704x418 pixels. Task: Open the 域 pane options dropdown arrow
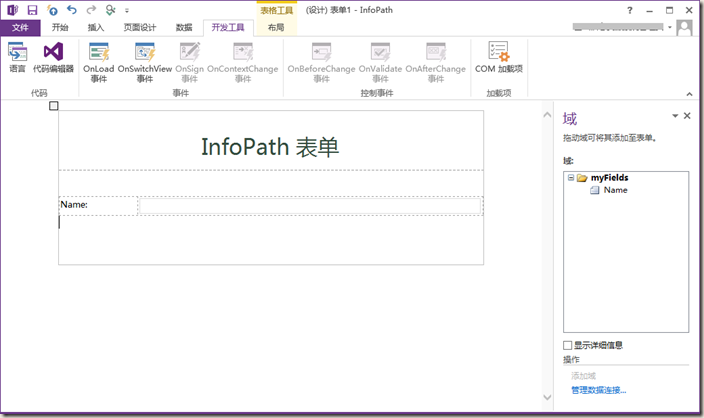click(675, 116)
